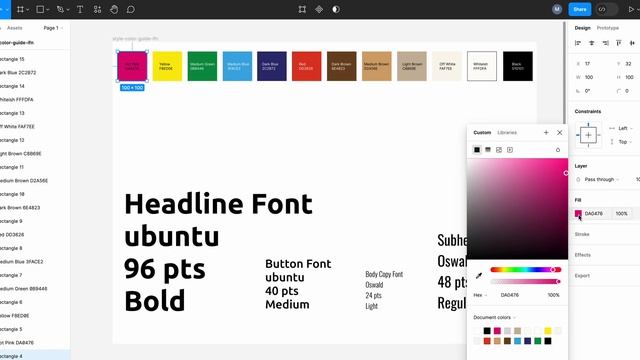Click inside the color saturation field
640x360 pixels.
point(517,209)
